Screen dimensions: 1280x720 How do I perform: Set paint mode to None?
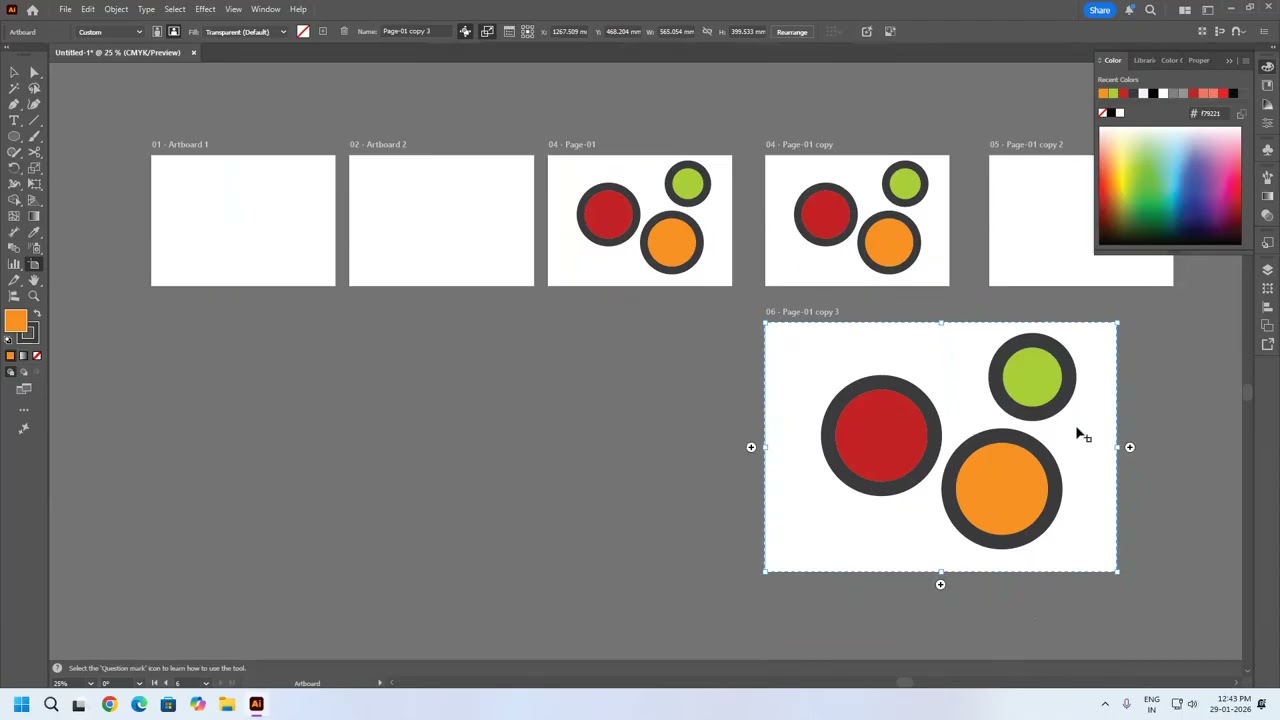(37, 356)
